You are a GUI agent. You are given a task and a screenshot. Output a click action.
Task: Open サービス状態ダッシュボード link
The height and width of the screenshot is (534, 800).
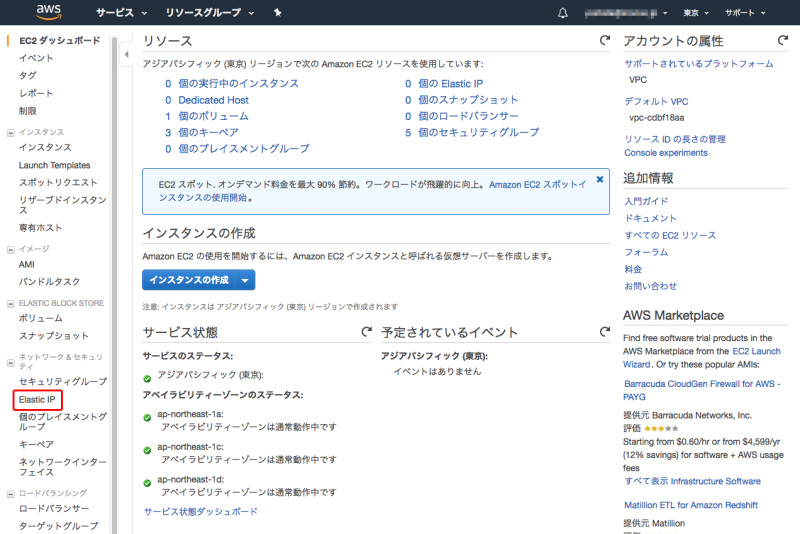click(x=201, y=512)
